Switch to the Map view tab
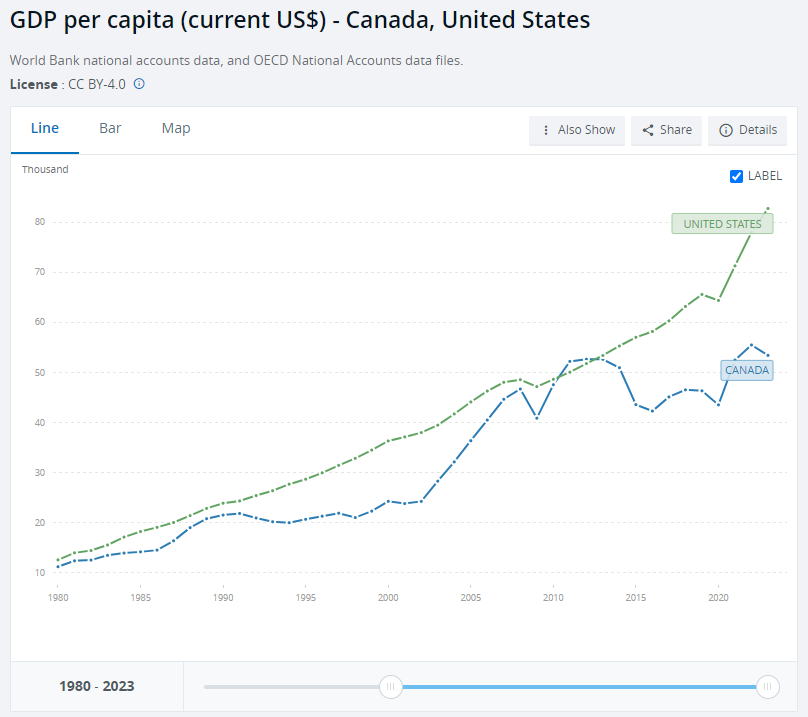This screenshot has height=717, width=808. point(175,128)
